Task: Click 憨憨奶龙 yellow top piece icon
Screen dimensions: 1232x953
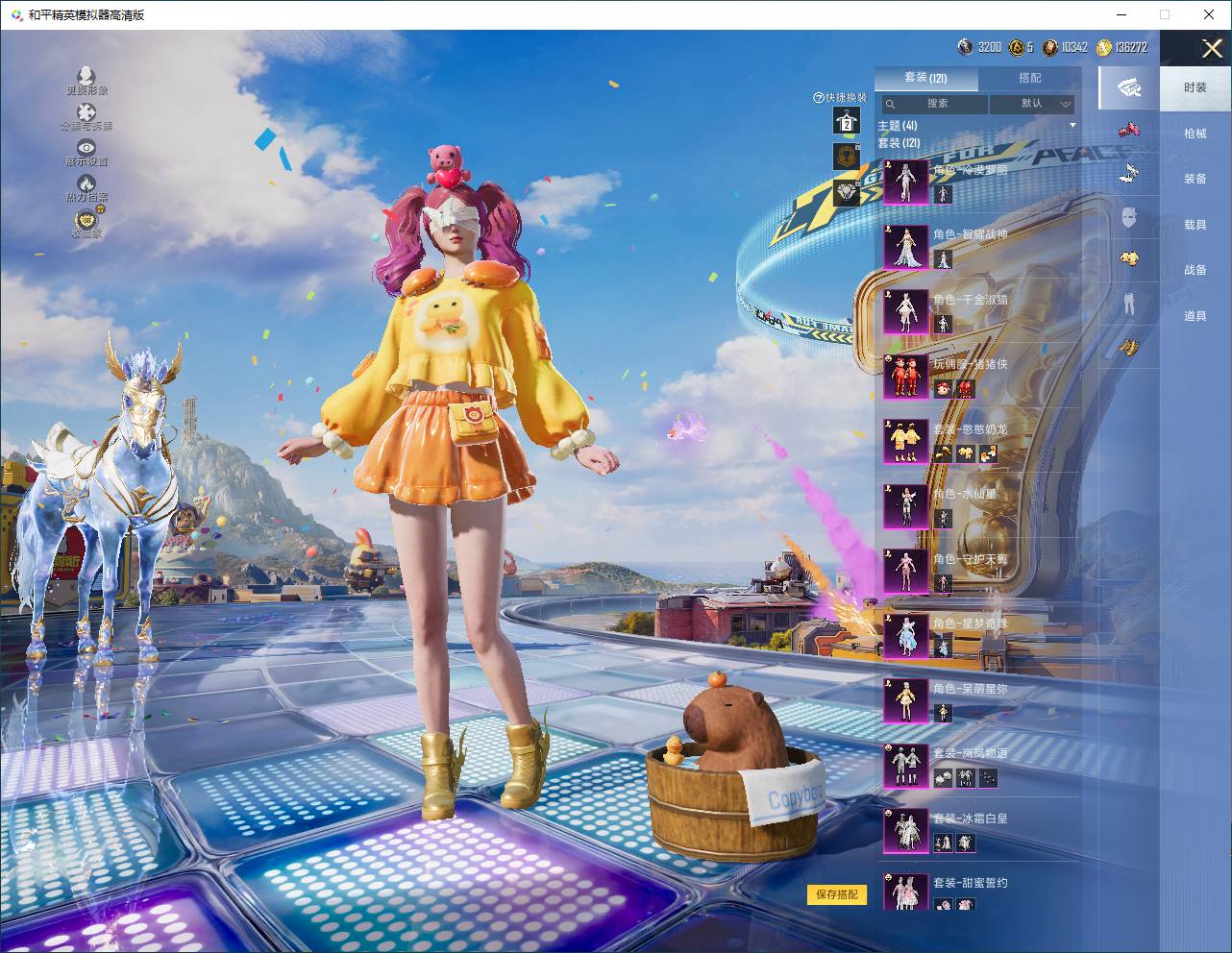Action: coord(966,453)
